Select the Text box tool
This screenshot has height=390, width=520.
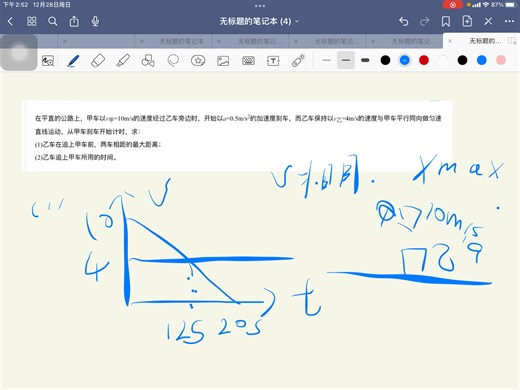(273, 61)
